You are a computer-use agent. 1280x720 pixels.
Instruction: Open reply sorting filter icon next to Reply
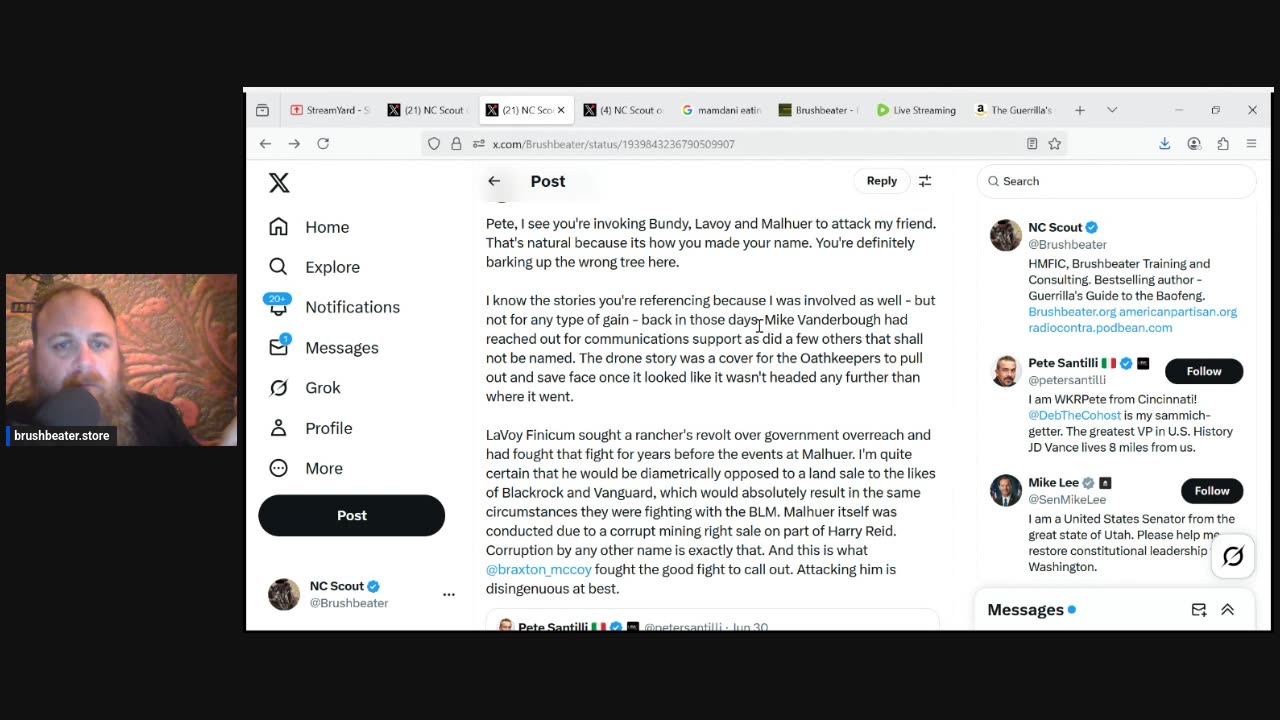[x=925, y=181]
